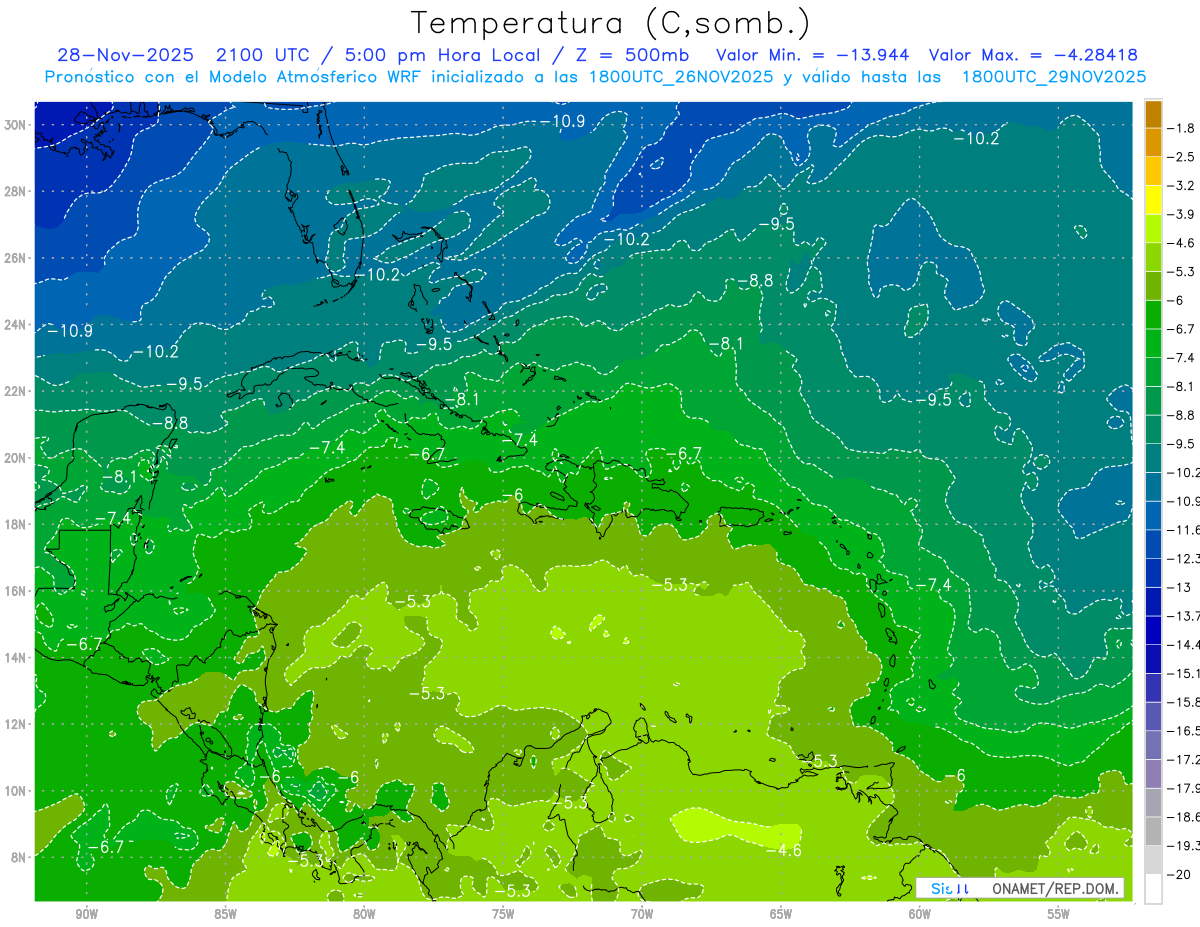Click the colorbar label "-2.5"

point(1182,157)
